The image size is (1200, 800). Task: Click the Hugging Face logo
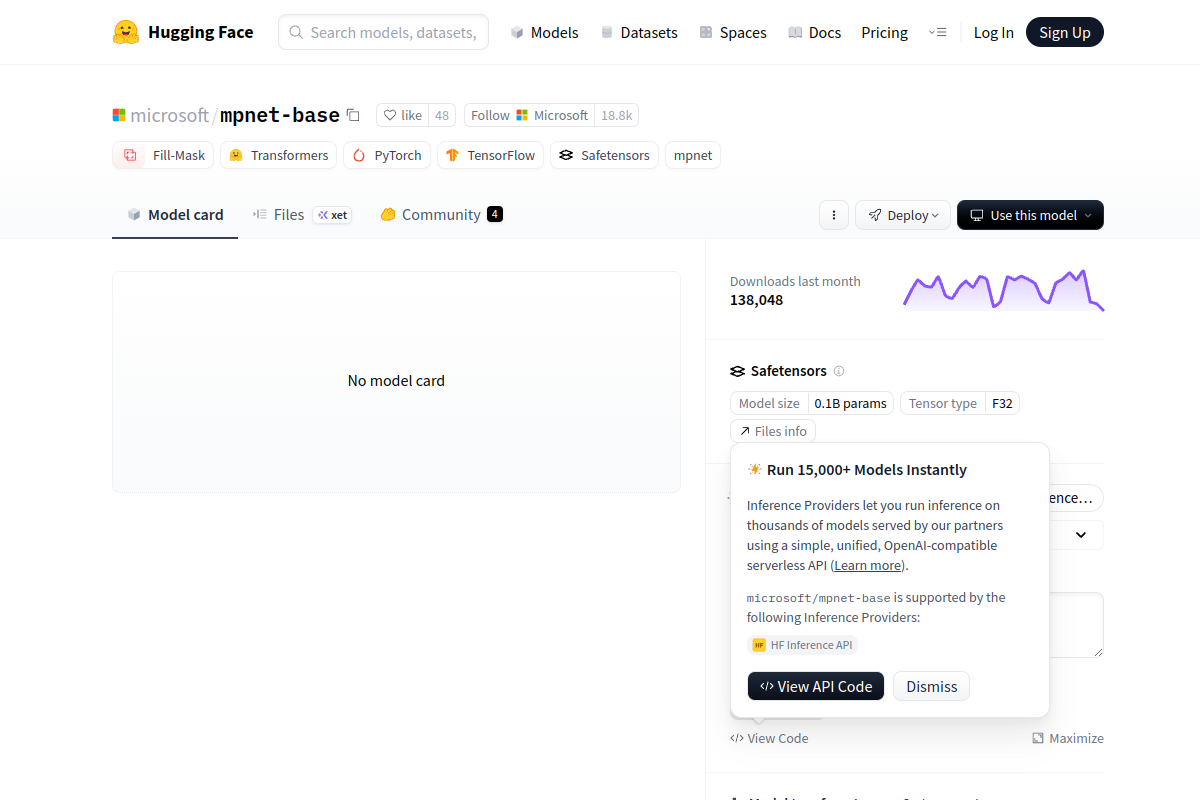tap(125, 31)
